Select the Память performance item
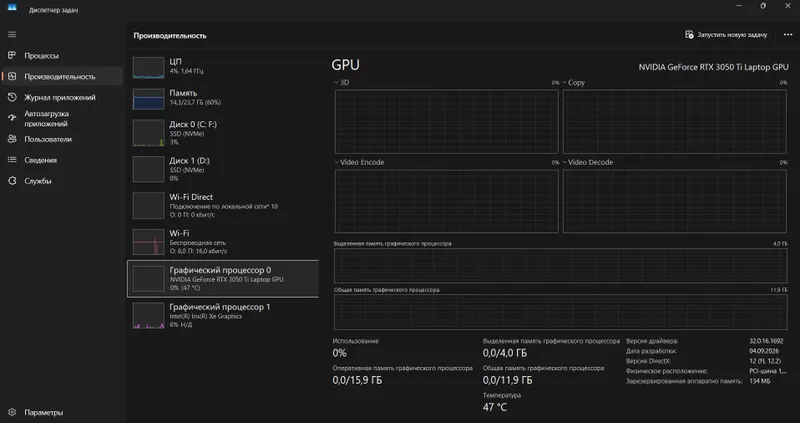800x423 pixels. click(x=223, y=98)
